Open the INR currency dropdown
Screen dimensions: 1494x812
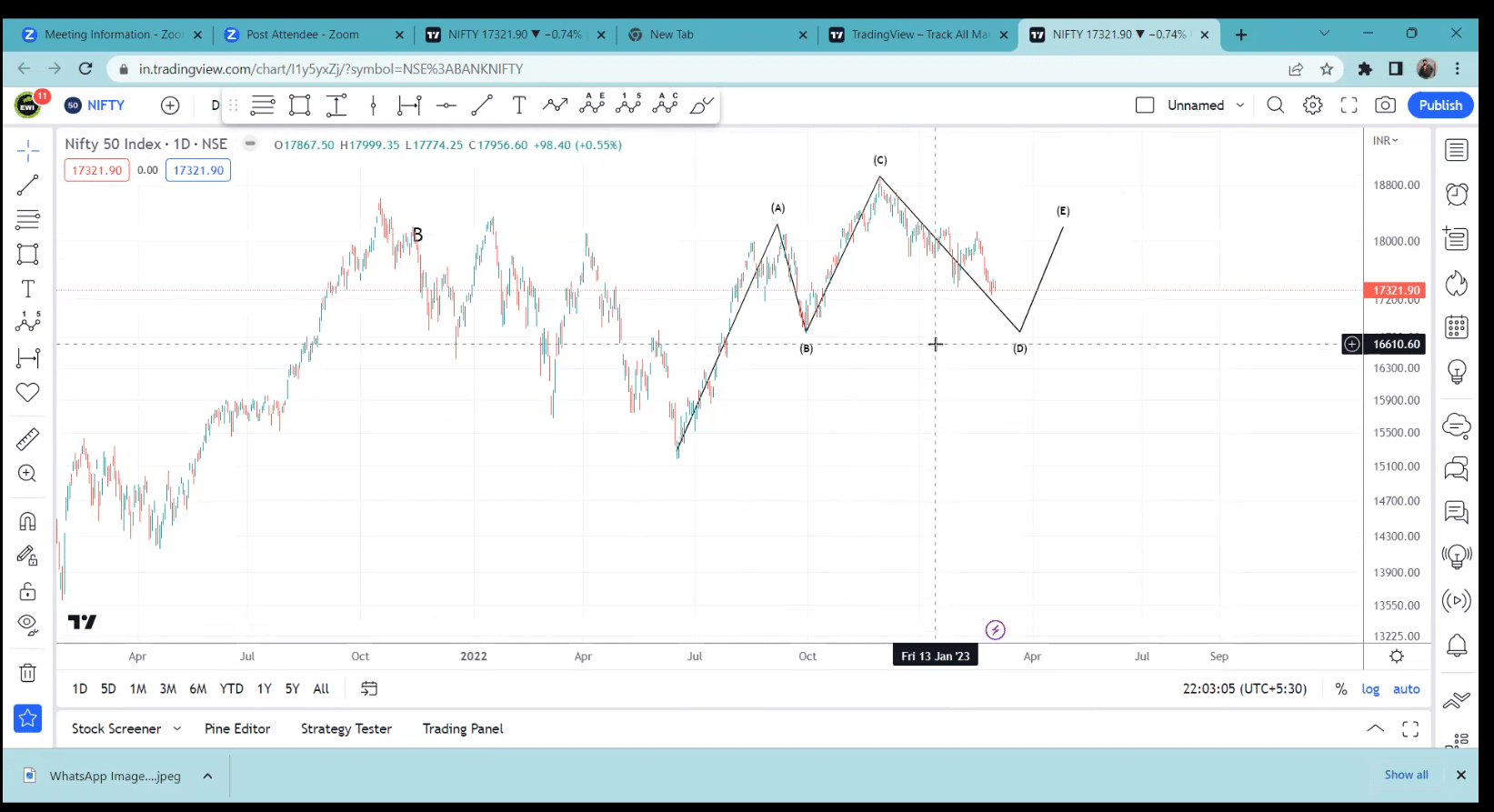point(1386,141)
